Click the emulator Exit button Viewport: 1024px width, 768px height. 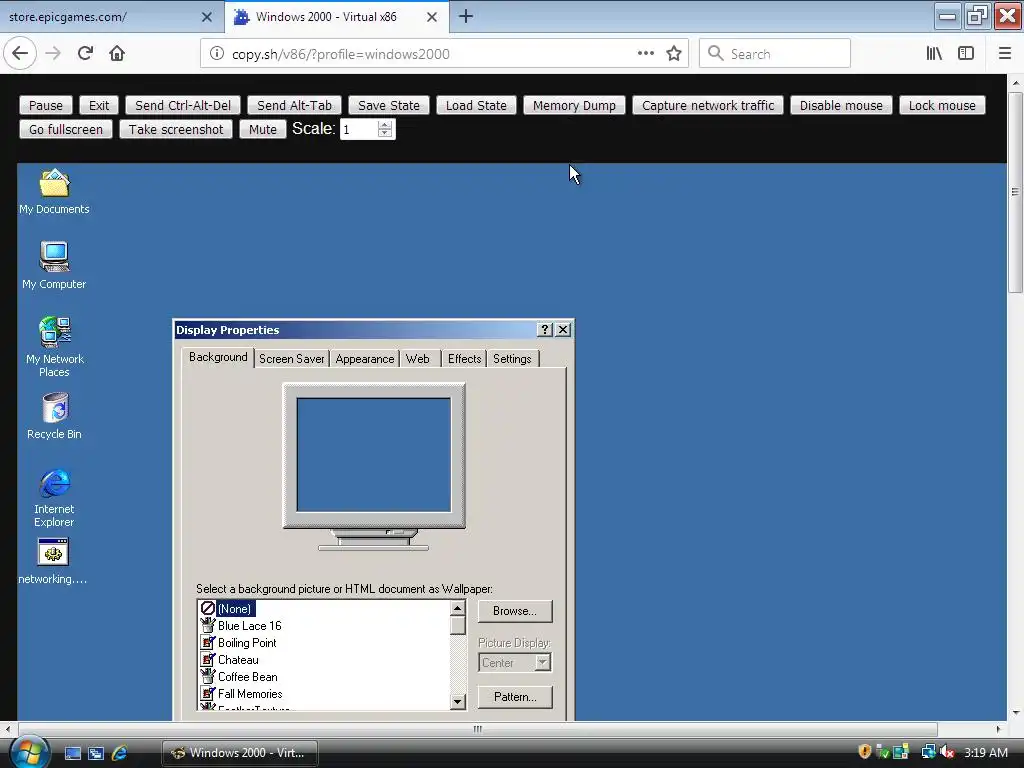coord(99,105)
